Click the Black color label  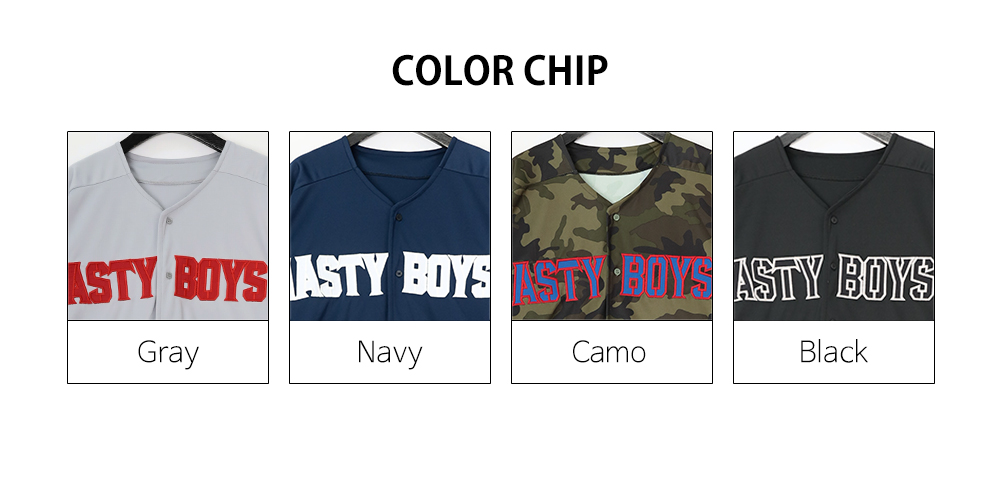833,351
